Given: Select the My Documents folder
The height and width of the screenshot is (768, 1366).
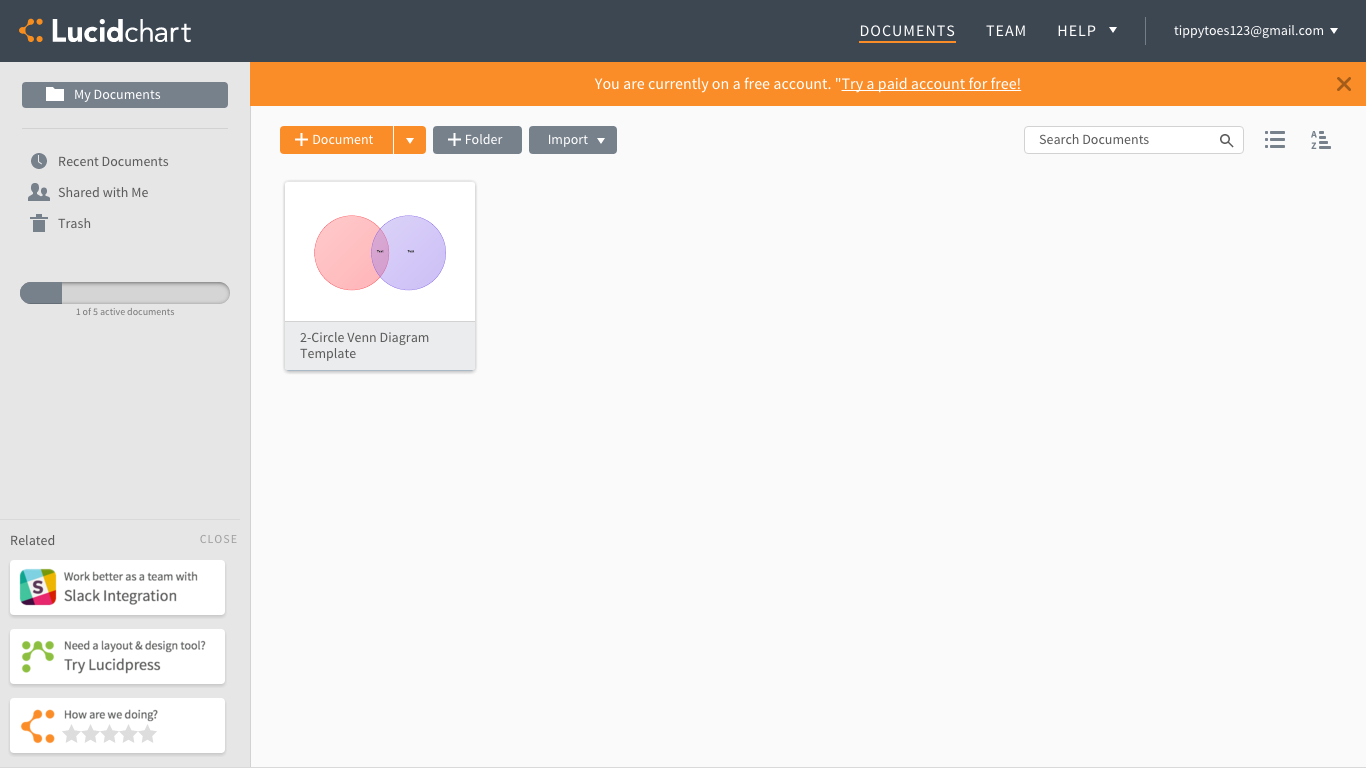Looking at the screenshot, I should coord(125,95).
